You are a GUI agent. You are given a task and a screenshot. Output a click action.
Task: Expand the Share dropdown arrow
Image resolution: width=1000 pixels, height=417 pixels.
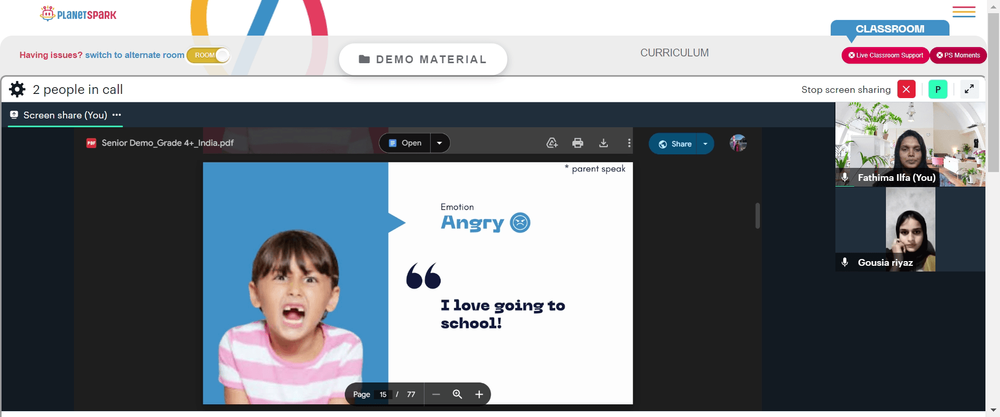[x=705, y=144]
